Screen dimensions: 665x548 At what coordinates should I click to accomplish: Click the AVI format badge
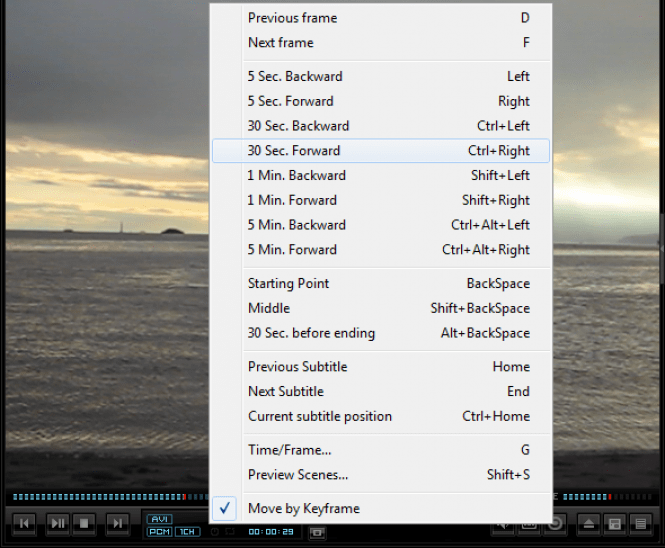pos(159,519)
